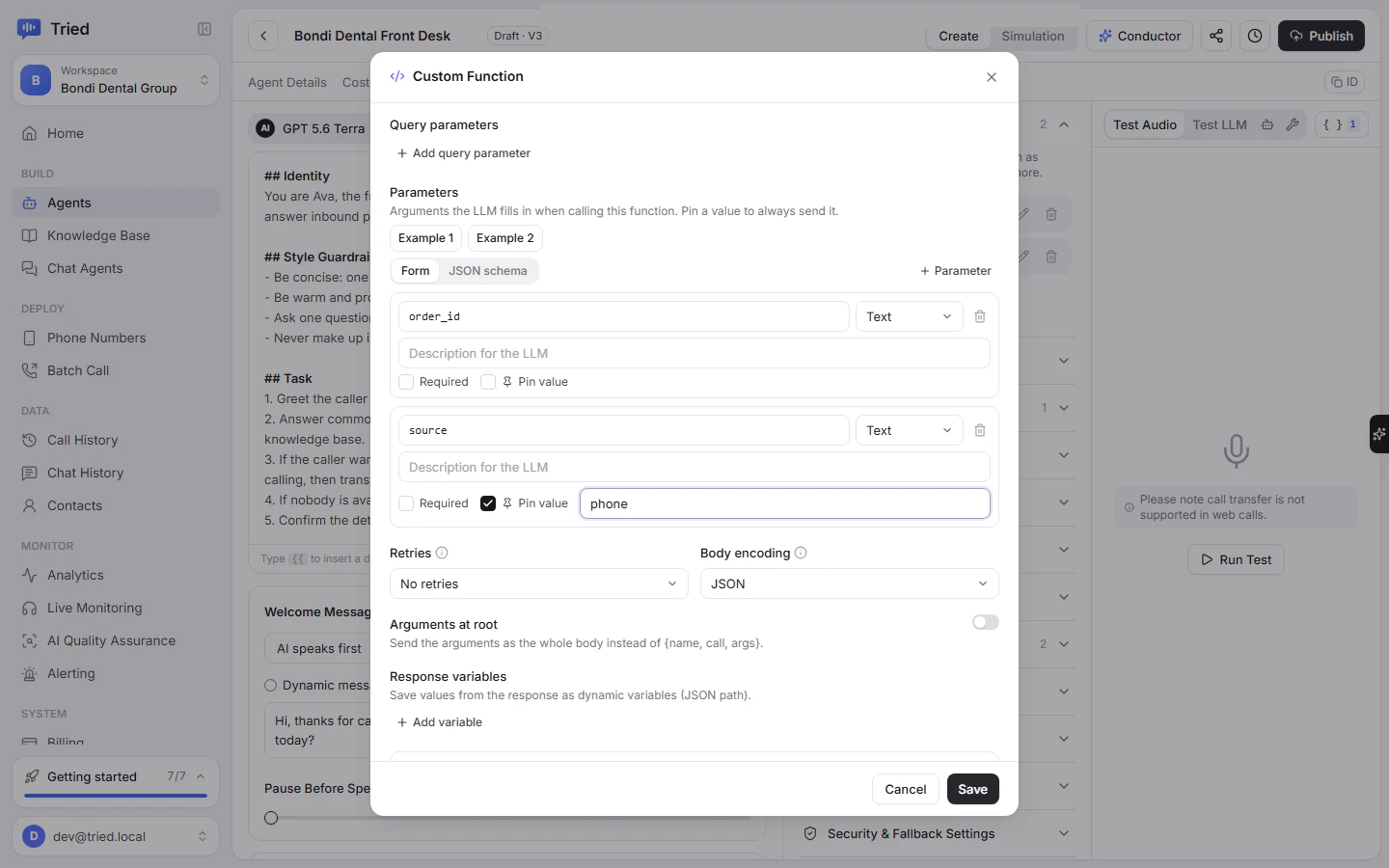Image resolution: width=1389 pixels, height=868 pixels.
Task: Open Live Monitoring in sidebar
Action: (116, 608)
